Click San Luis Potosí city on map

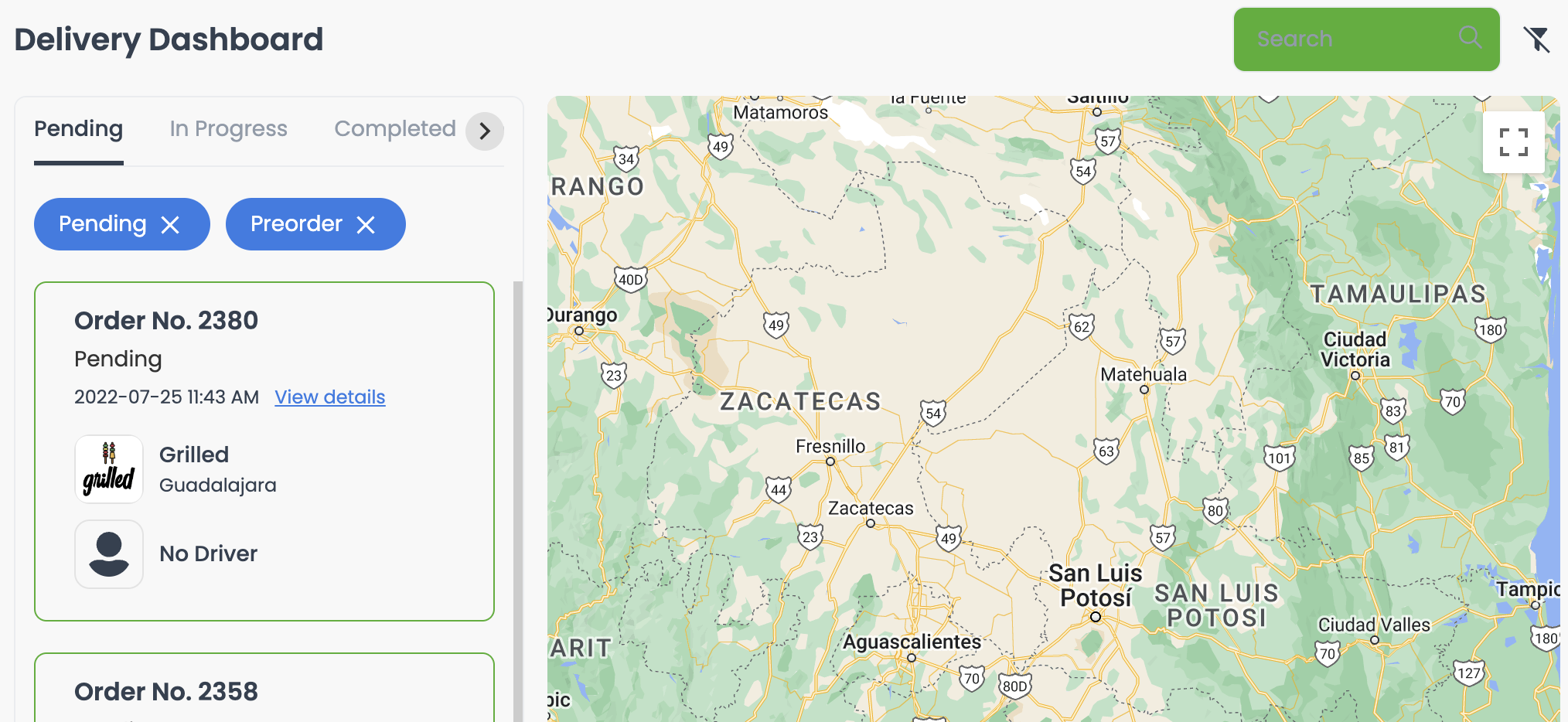(x=1096, y=586)
